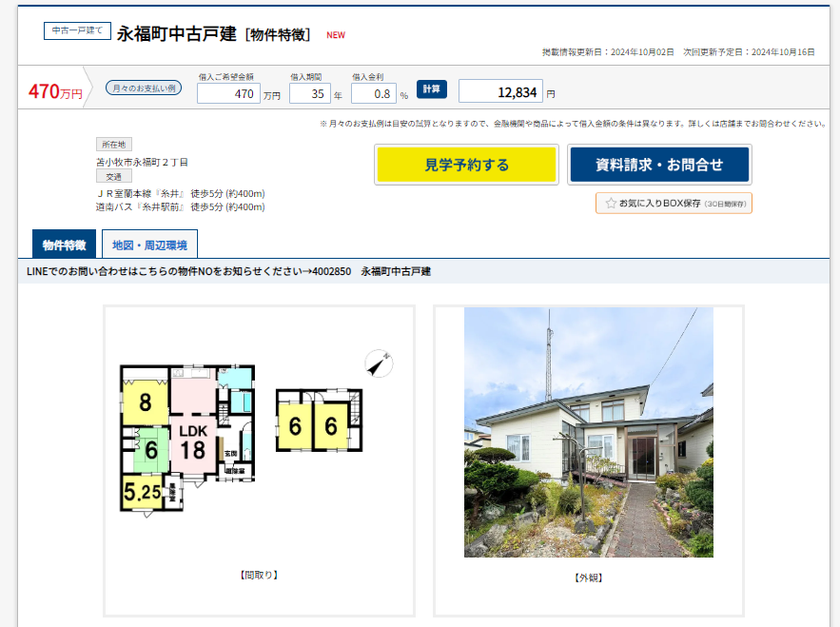Open the 外観 exterior house photo
Viewport: 840px width, 627px height.
pos(588,432)
